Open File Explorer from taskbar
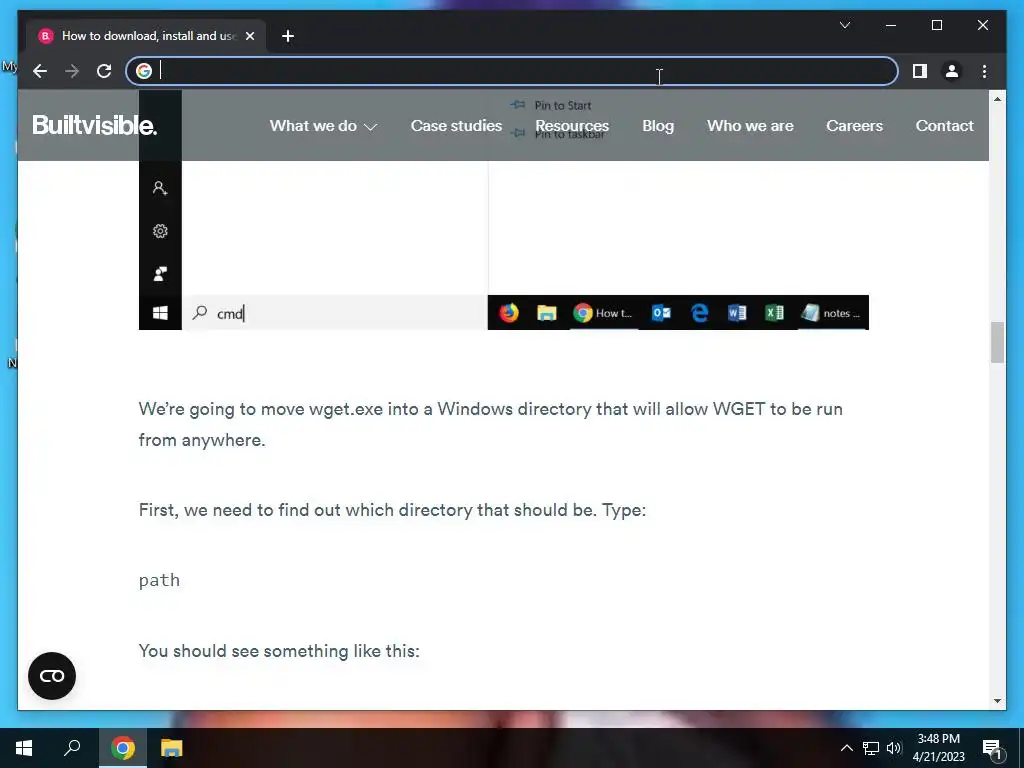 [171, 748]
